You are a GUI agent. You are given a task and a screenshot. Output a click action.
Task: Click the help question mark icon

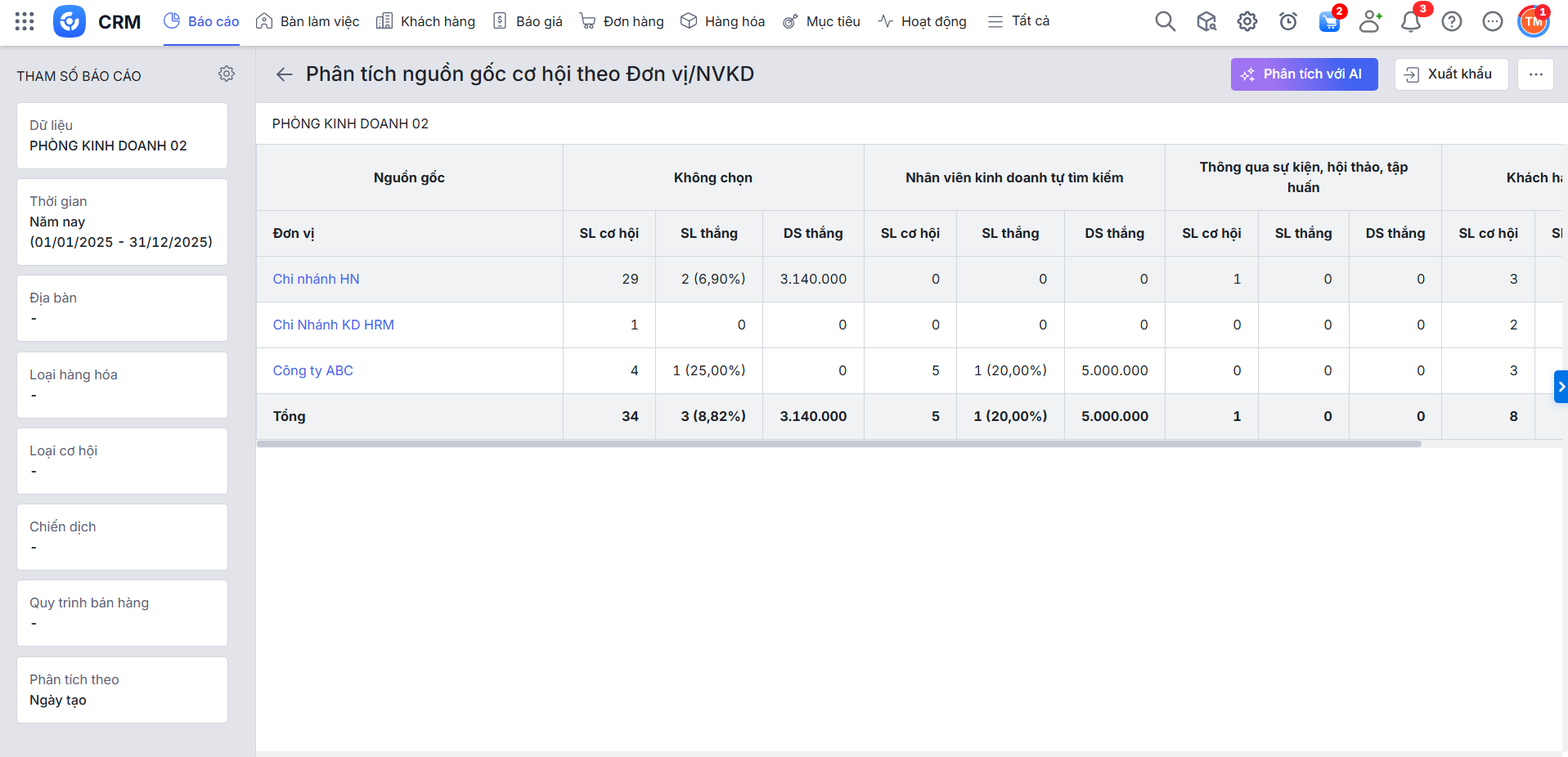pos(1451,21)
